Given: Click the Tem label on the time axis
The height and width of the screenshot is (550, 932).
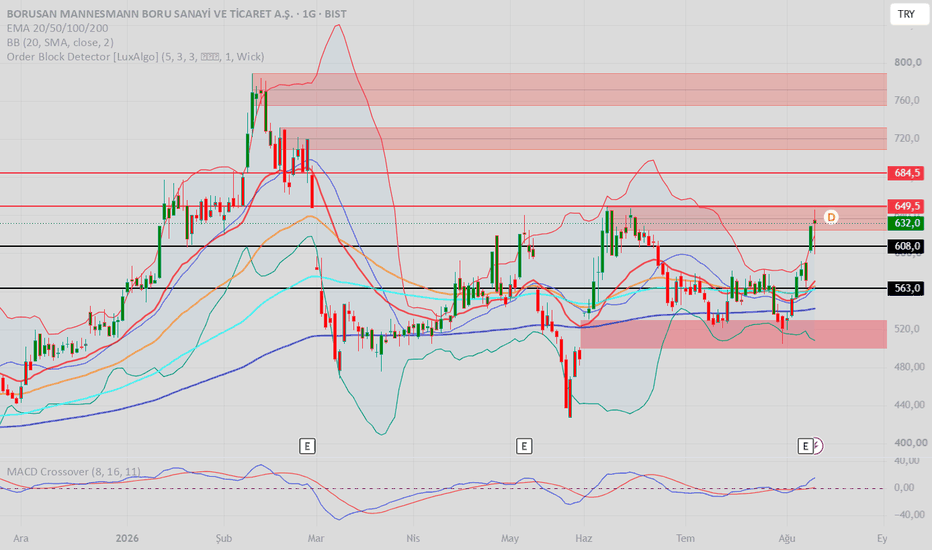Looking at the screenshot, I should (x=685, y=538).
